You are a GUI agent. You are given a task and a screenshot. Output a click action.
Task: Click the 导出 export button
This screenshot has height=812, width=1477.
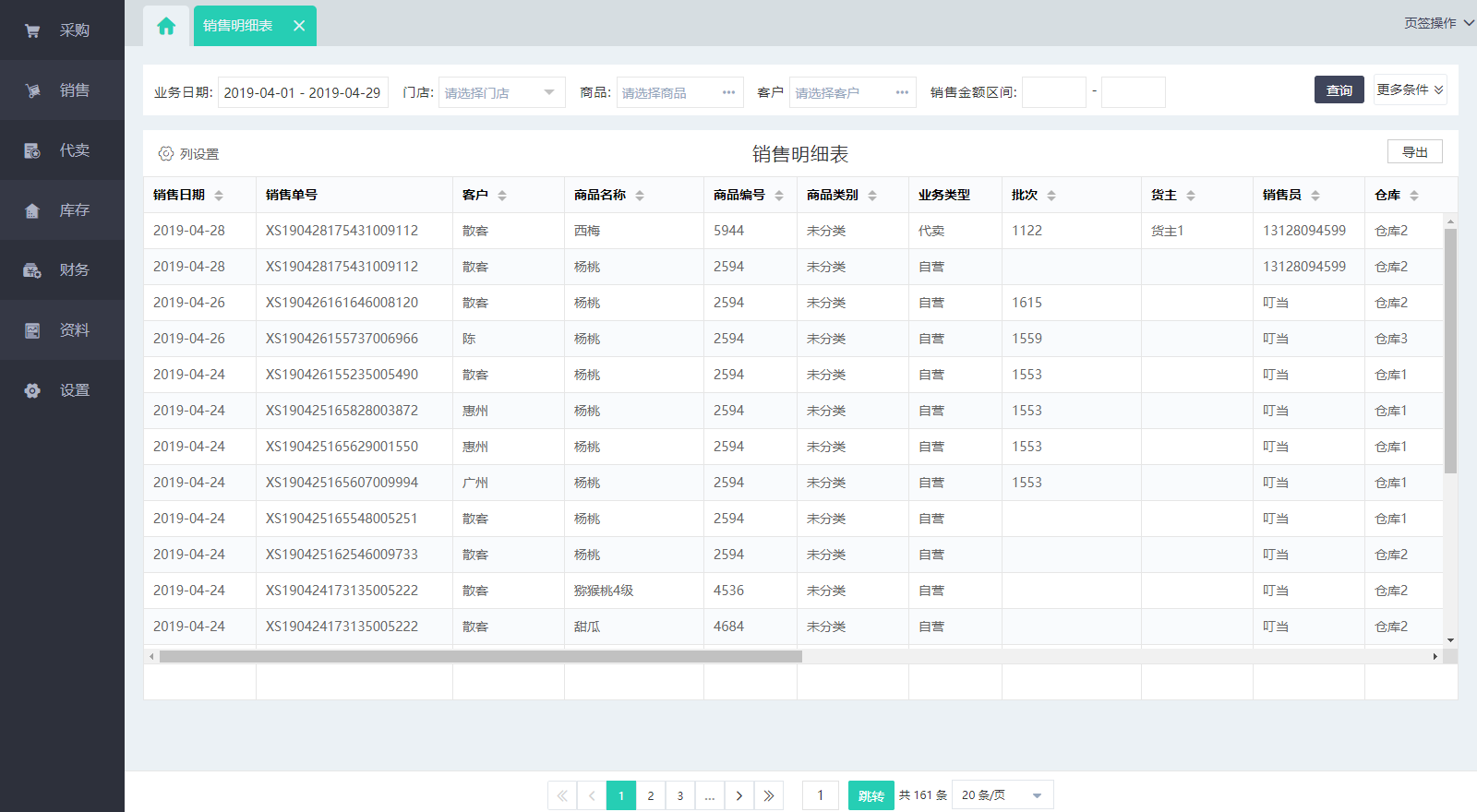pyautogui.click(x=1415, y=152)
